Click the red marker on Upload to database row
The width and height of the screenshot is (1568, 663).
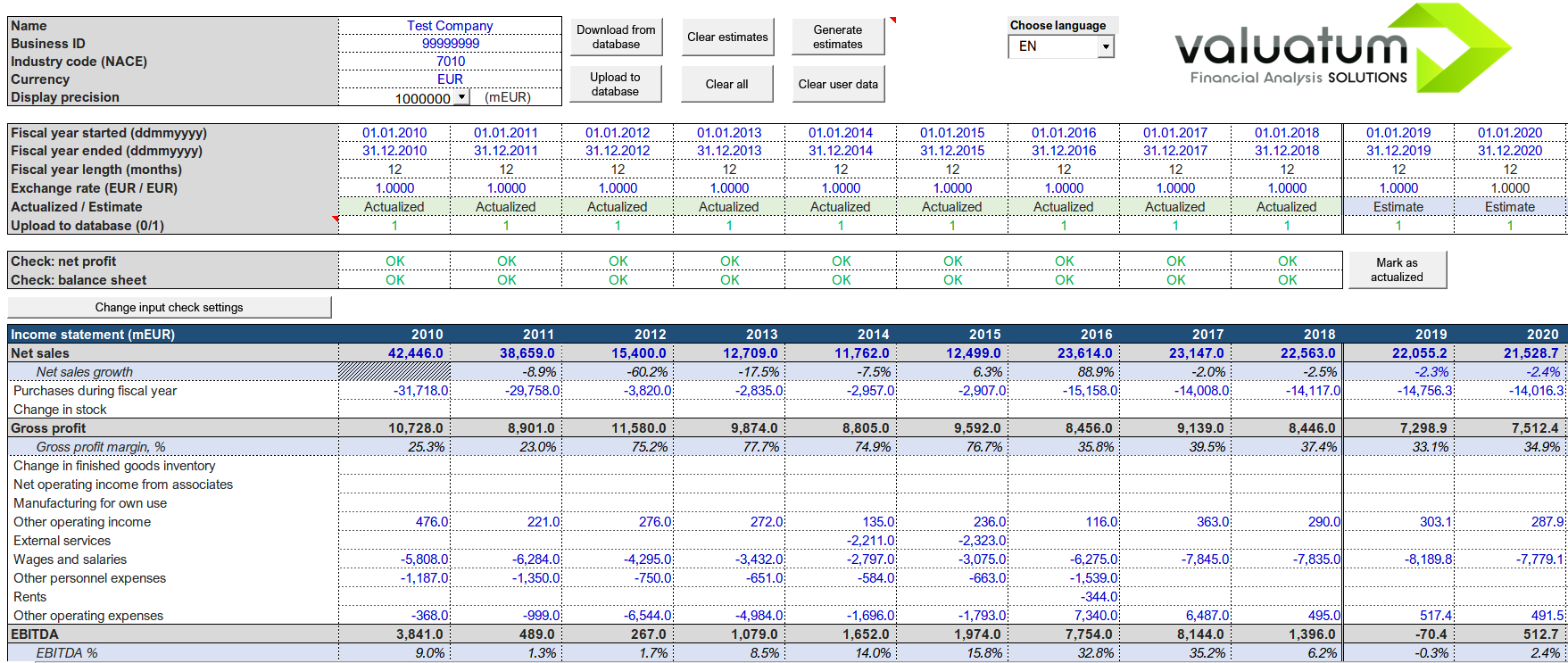click(x=336, y=220)
